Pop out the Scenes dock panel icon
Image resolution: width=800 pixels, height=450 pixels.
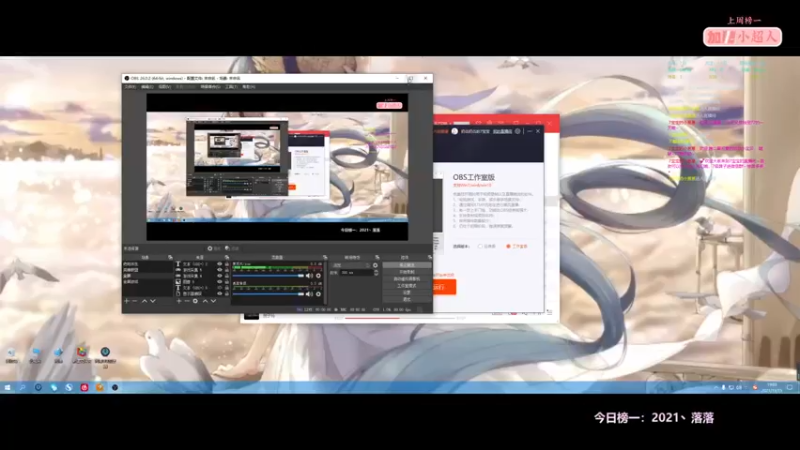point(170,257)
